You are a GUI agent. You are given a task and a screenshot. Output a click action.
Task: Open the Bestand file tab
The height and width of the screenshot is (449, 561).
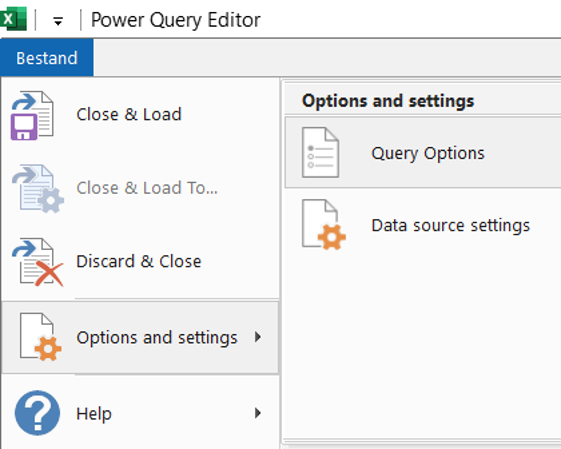point(47,58)
